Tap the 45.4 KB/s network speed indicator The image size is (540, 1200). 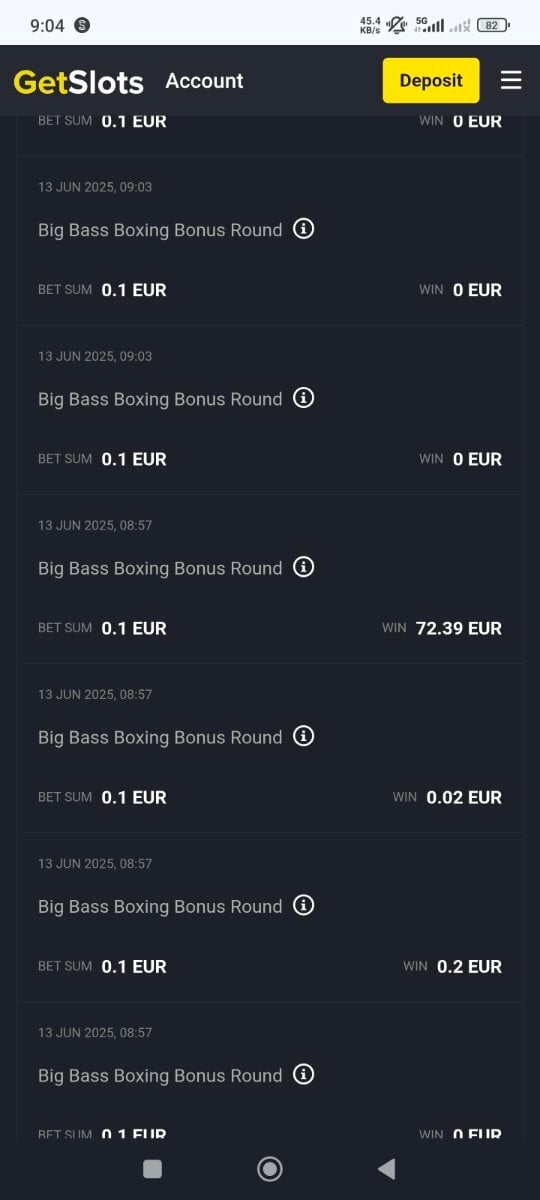point(370,25)
